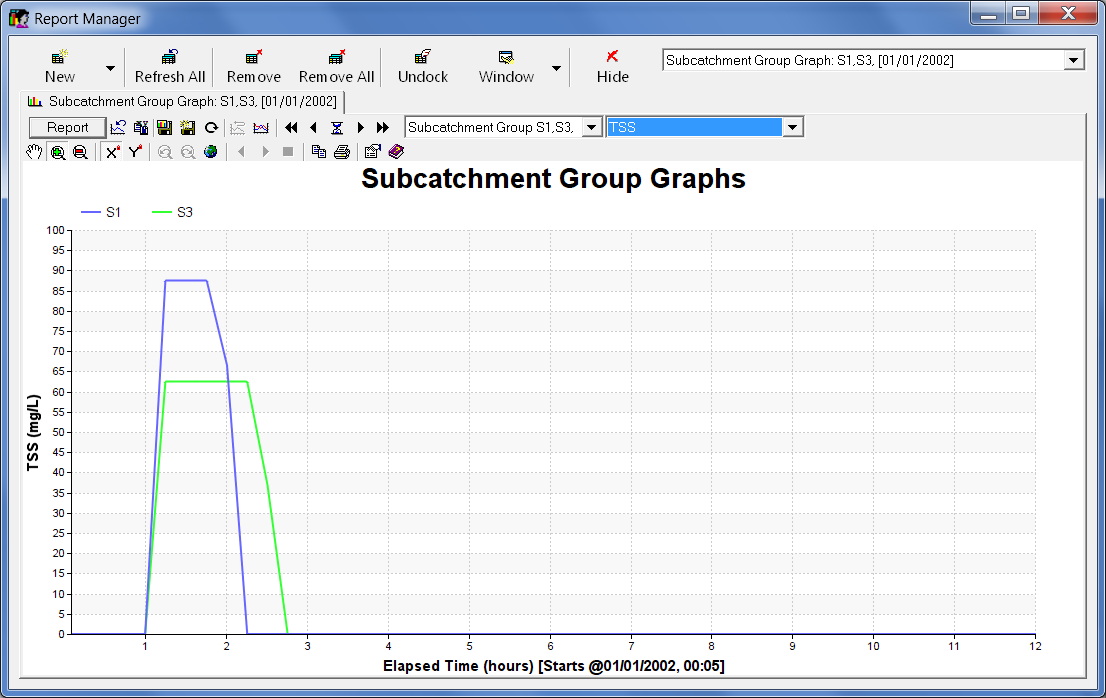Image resolution: width=1106 pixels, height=698 pixels.
Task: Toggle the X axis editing mode
Action: tap(110, 151)
